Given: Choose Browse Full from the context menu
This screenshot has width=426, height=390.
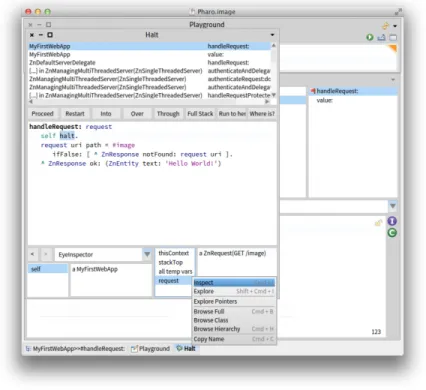Looking at the screenshot, I should click(x=234, y=311).
